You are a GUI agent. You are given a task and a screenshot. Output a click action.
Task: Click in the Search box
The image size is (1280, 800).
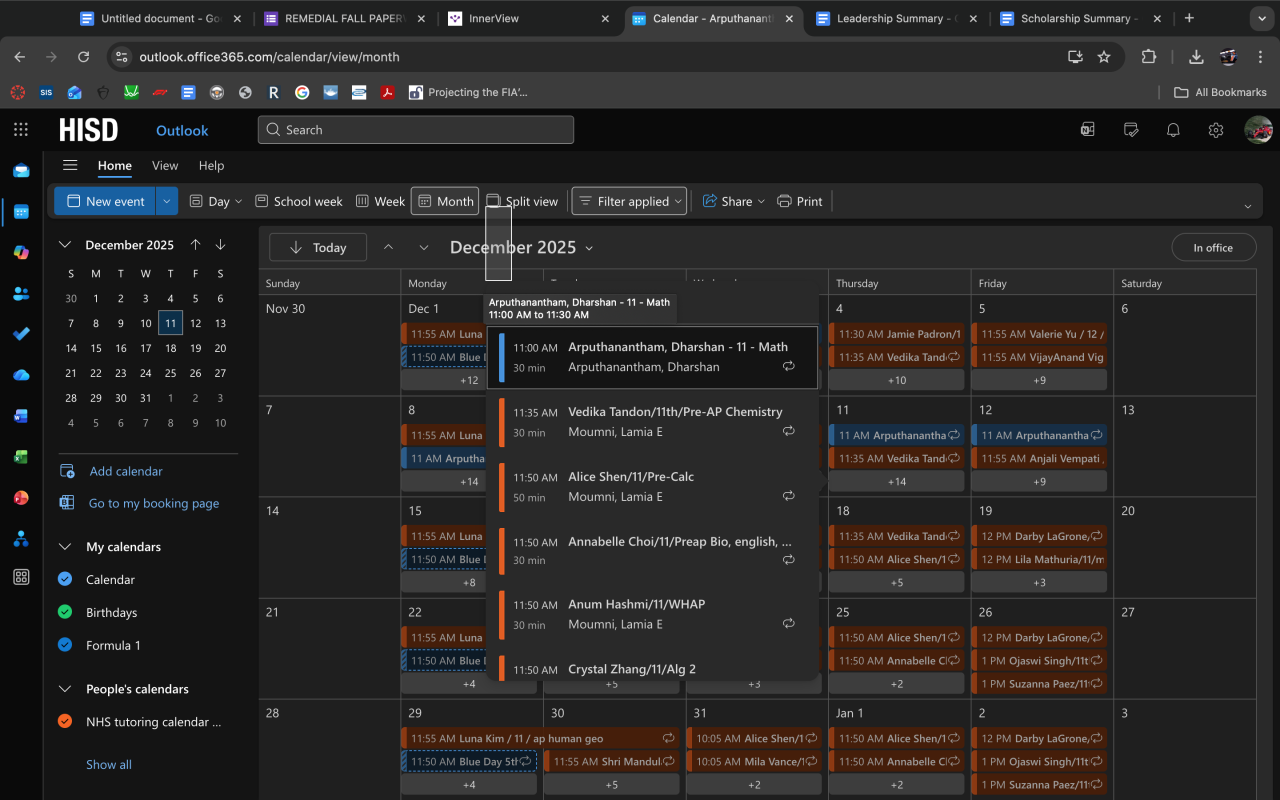pyautogui.click(x=415, y=130)
